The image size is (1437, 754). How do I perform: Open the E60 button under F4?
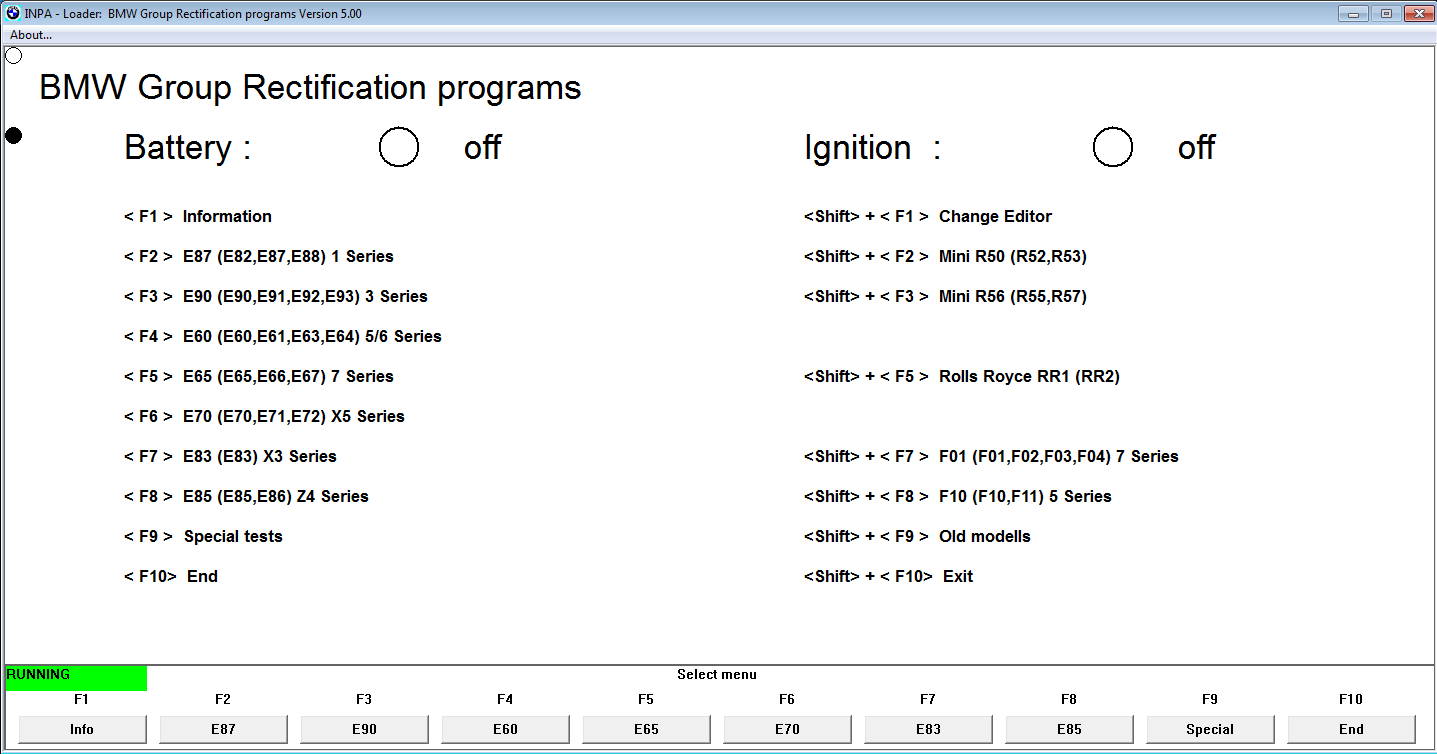505,729
